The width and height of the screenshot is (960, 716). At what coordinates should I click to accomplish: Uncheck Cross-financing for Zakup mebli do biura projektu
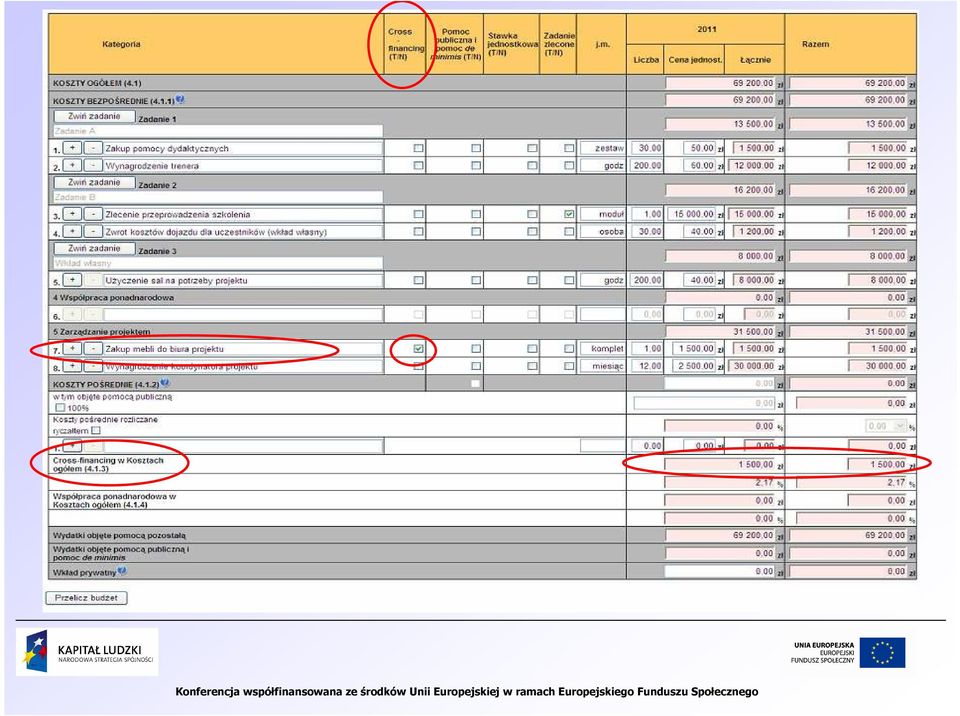[x=418, y=349]
